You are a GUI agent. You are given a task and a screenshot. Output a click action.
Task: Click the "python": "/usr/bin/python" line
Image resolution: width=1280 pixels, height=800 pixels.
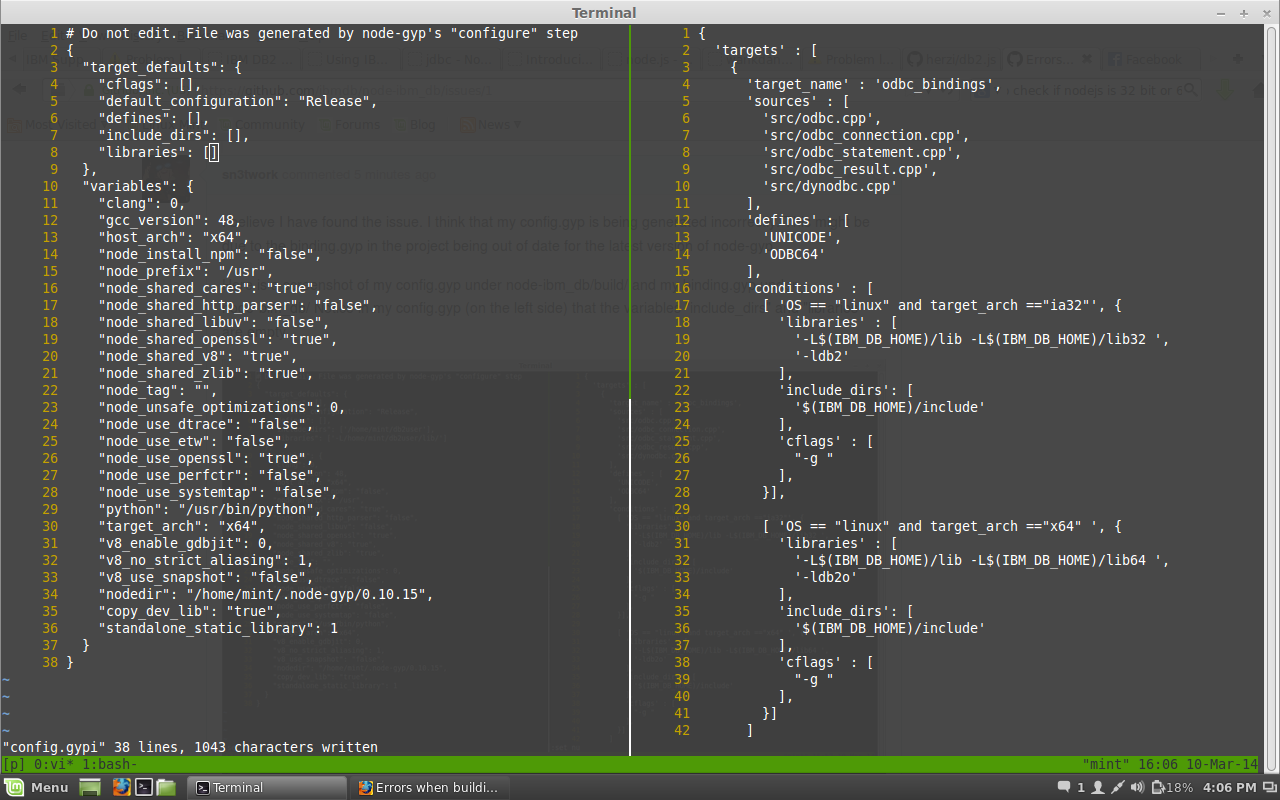click(210, 509)
